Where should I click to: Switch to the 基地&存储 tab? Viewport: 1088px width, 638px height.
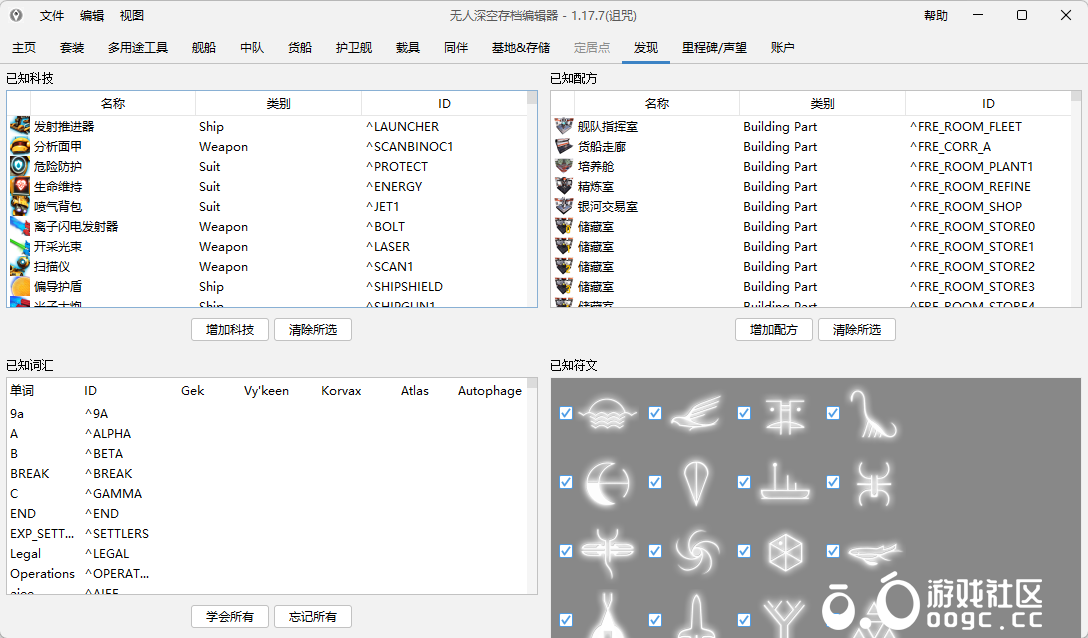coord(520,48)
